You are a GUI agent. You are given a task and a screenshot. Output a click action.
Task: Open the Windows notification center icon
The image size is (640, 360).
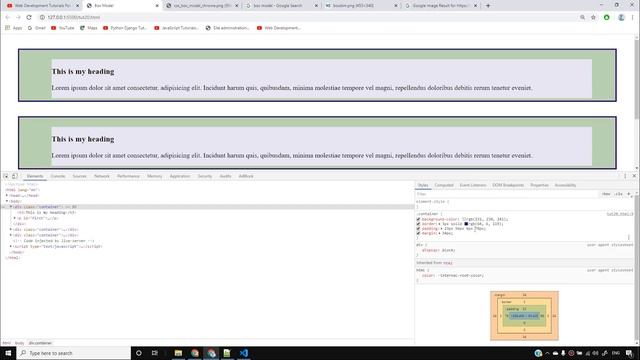click(629, 353)
